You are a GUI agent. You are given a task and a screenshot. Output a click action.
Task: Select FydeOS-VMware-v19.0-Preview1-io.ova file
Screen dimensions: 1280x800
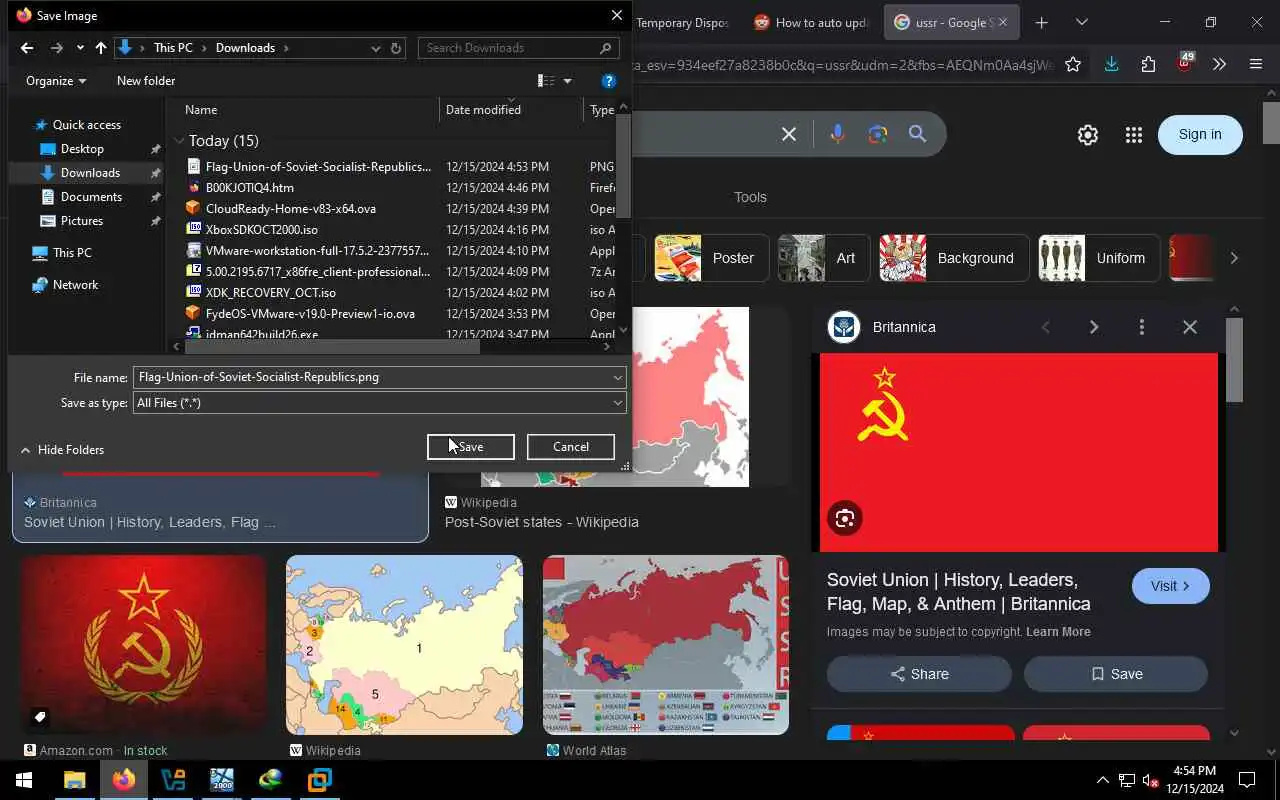(x=310, y=314)
